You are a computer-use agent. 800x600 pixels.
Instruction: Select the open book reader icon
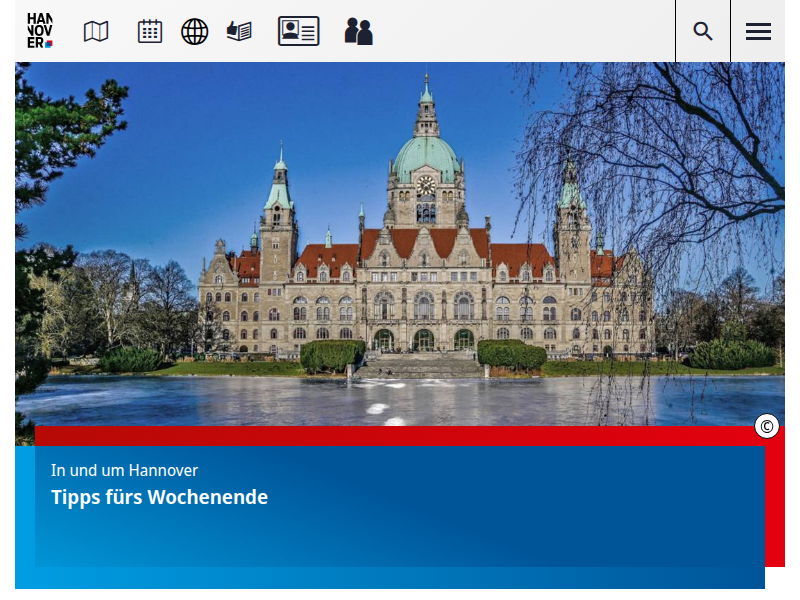(x=239, y=31)
